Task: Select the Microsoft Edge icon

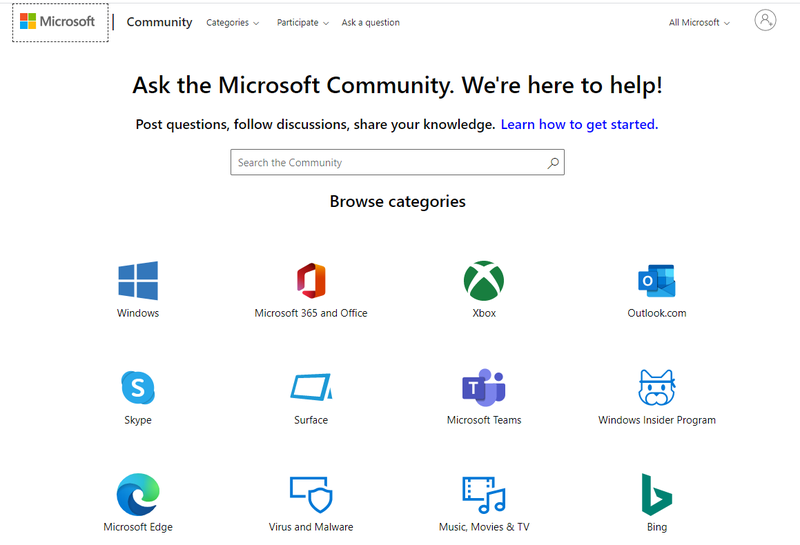Action: (138, 494)
